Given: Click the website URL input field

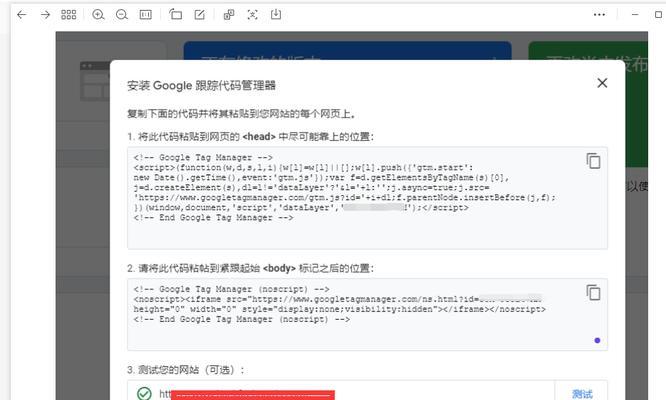Looking at the screenshot, I should pos(341,391).
